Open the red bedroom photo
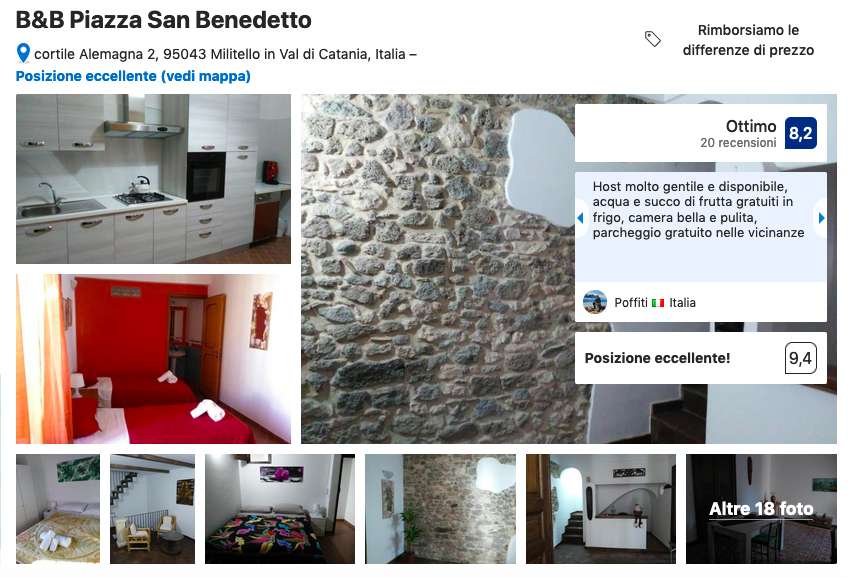Screen dimensions: 848x577 [154, 359]
